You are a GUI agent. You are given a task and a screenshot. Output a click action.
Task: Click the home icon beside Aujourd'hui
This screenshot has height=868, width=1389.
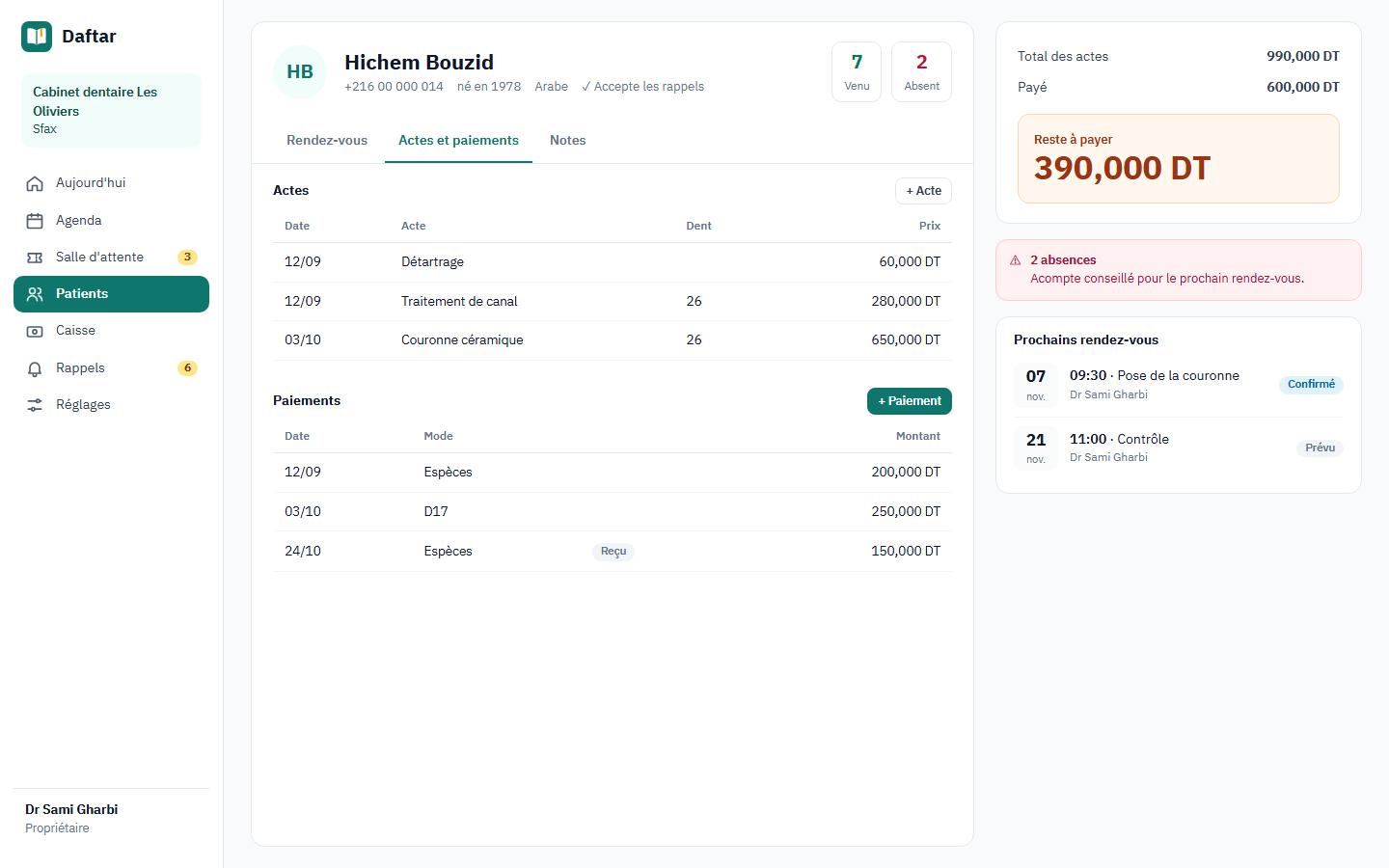click(x=35, y=183)
